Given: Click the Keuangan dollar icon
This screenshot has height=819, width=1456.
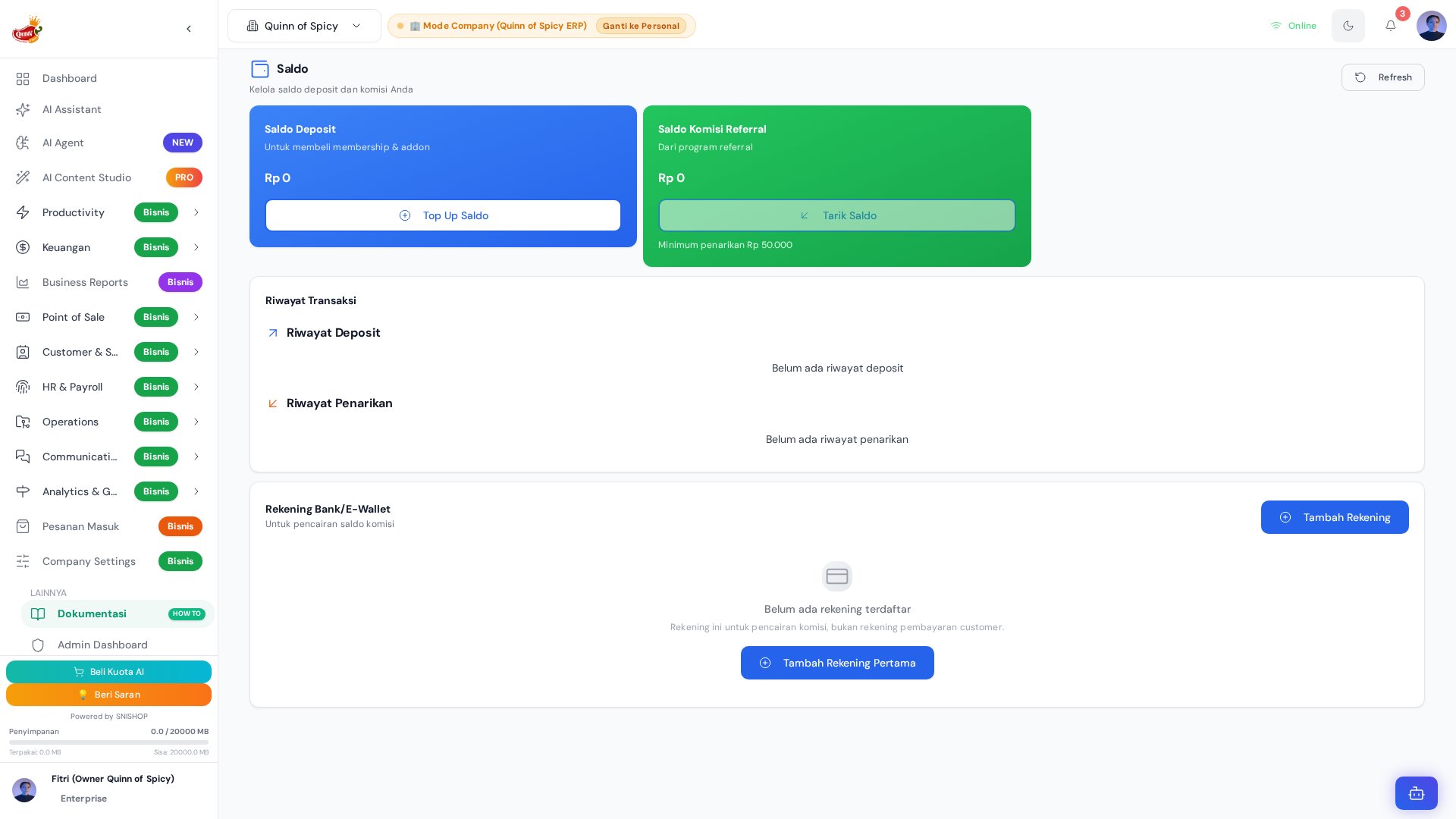Looking at the screenshot, I should coord(23,247).
